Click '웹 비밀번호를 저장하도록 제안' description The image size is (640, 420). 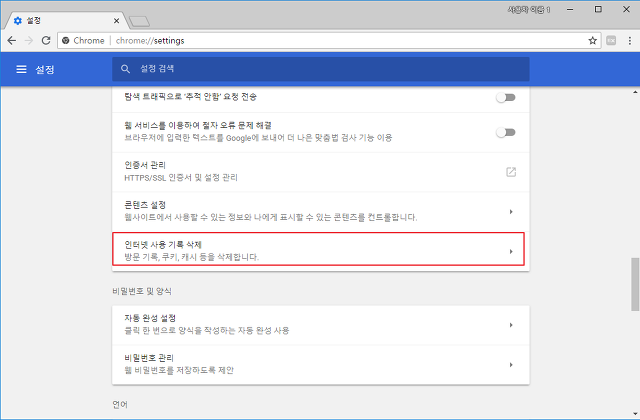point(179,370)
